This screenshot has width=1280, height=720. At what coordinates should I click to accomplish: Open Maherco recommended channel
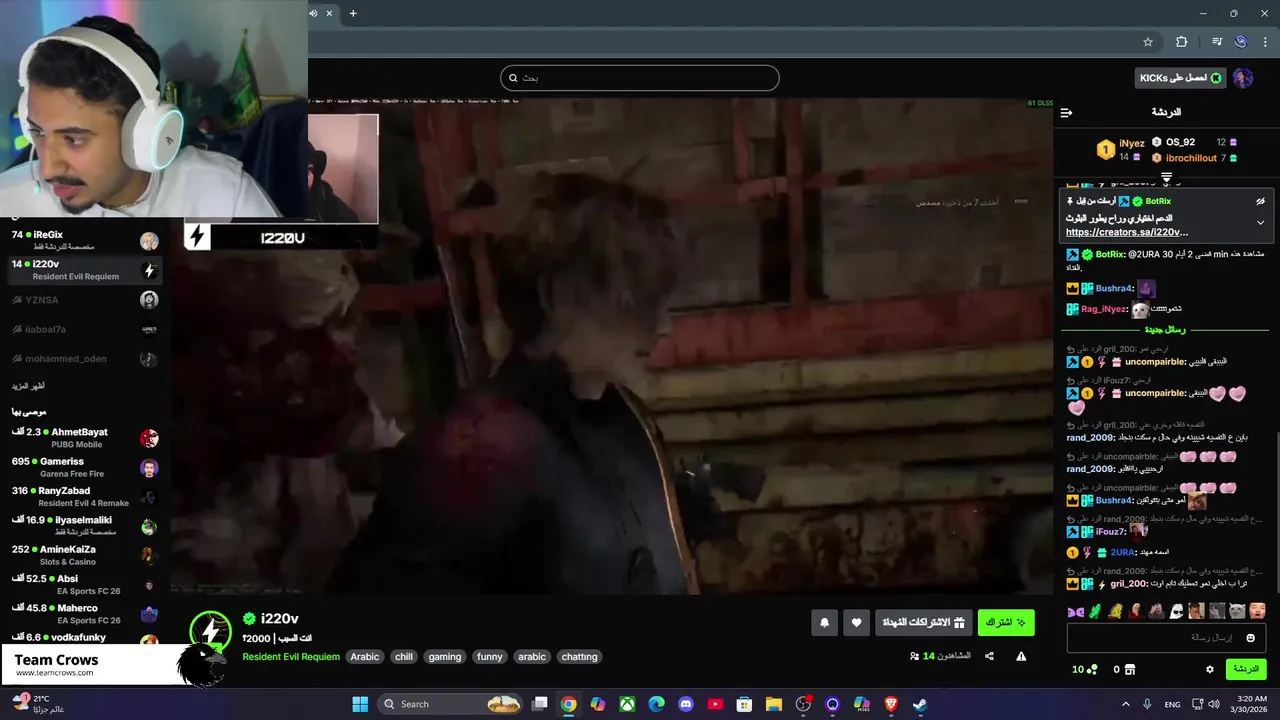coord(85,614)
